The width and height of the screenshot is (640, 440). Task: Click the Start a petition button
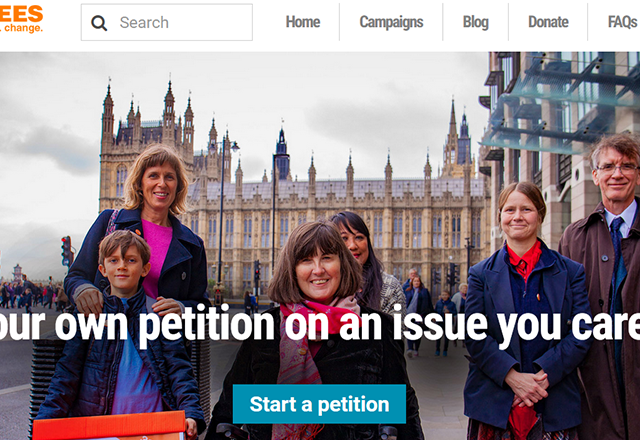(319, 404)
